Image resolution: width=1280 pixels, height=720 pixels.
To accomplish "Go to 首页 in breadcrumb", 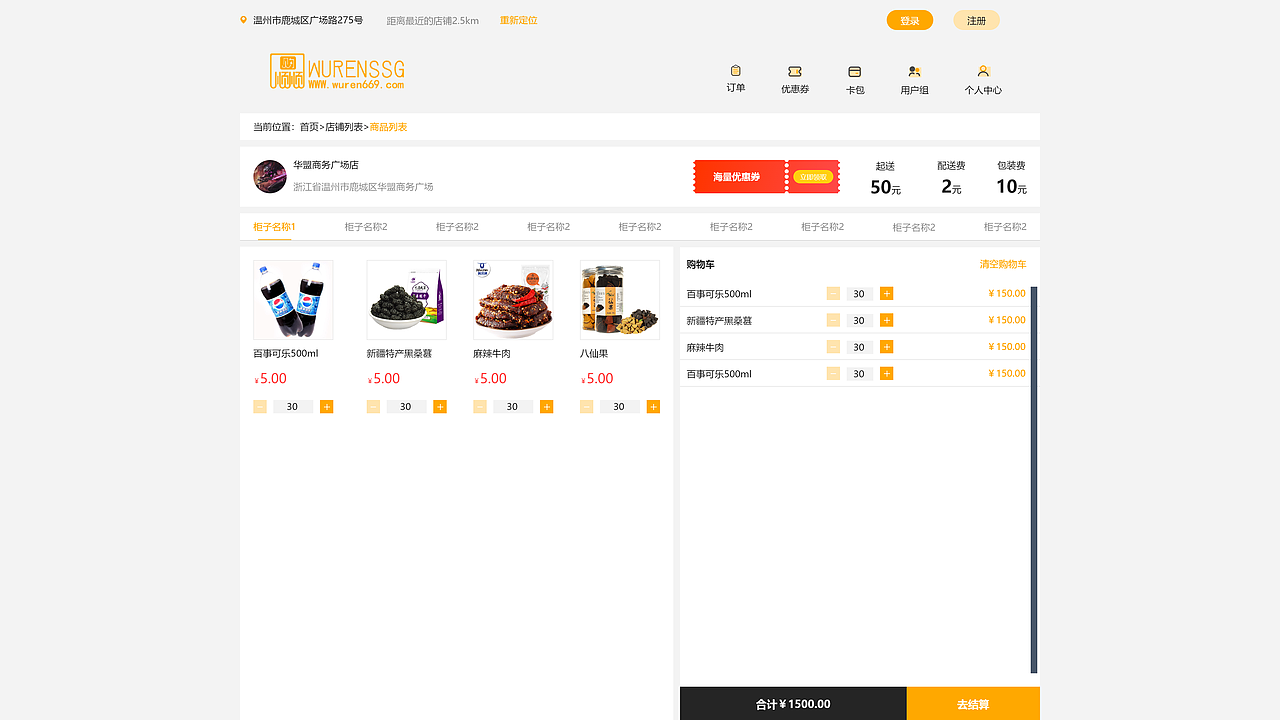I will click(309, 127).
